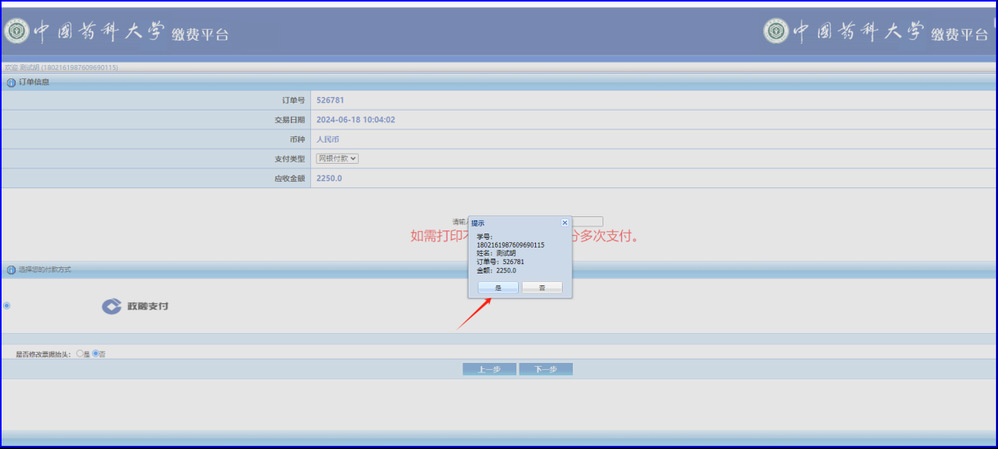This screenshot has height=449, width=998.
Task: Open the 支付类型 dropdown
Action: (x=337, y=158)
